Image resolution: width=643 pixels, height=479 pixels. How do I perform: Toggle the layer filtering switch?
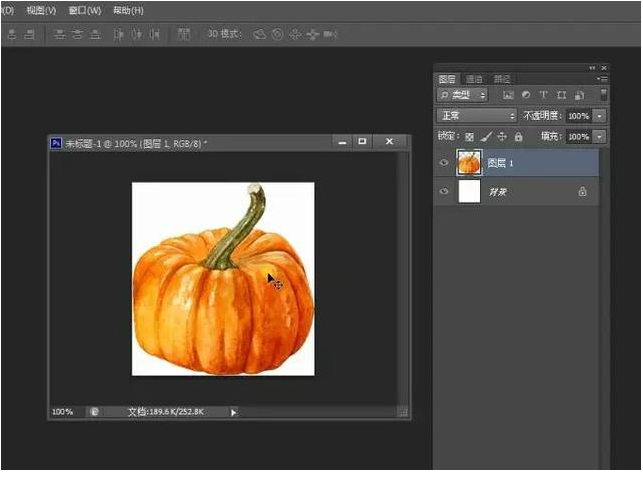(604, 95)
